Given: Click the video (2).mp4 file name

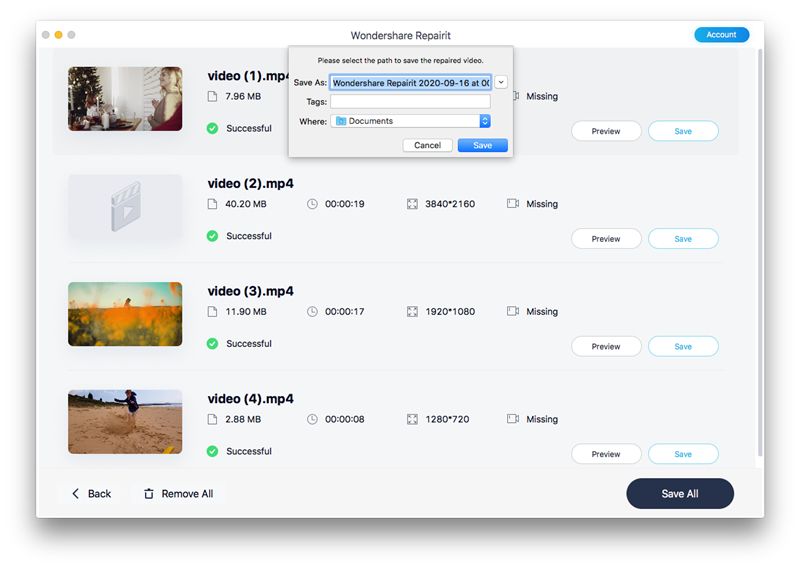Looking at the screenshot, I should tap(251, 184).
